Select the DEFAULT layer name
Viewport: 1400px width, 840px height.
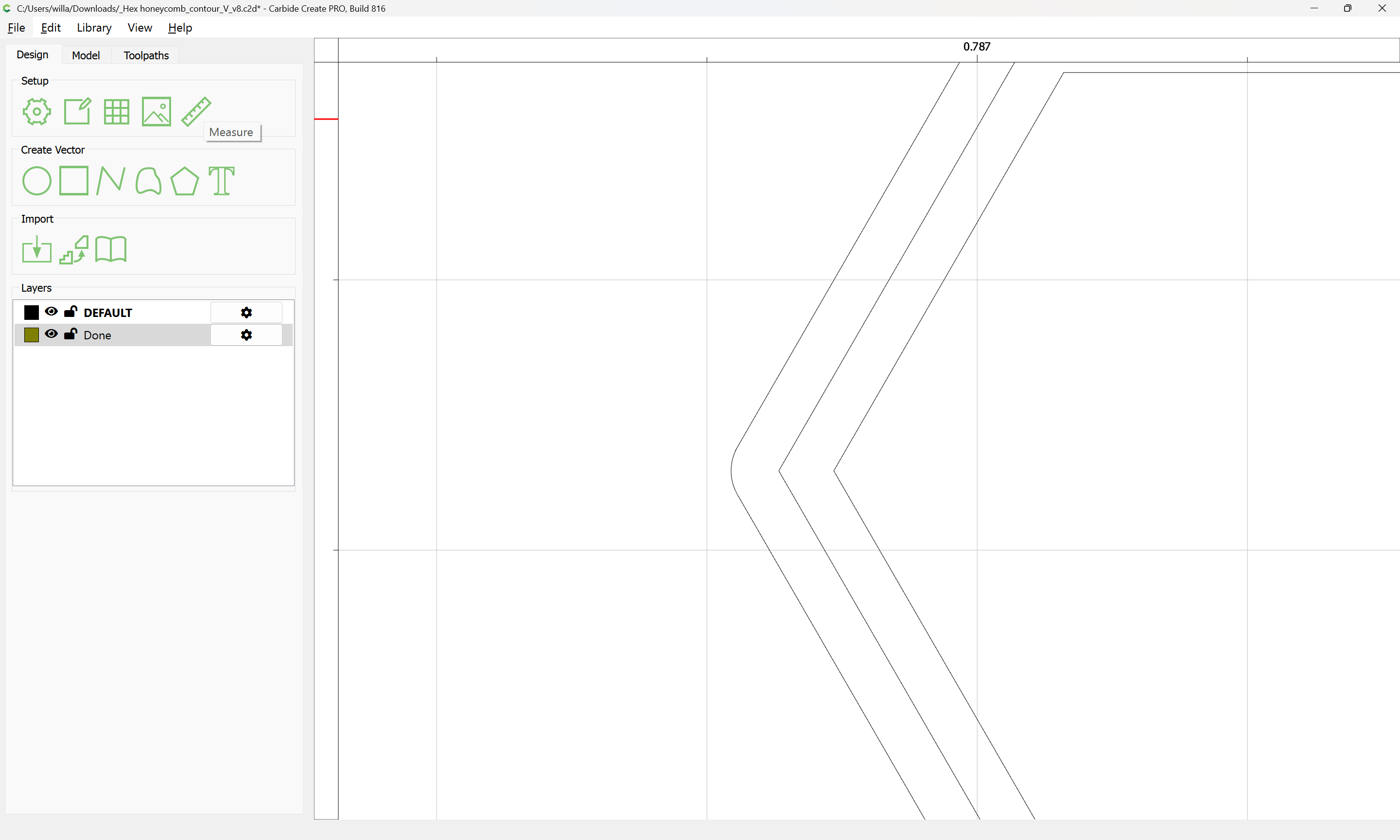point(107,313)
